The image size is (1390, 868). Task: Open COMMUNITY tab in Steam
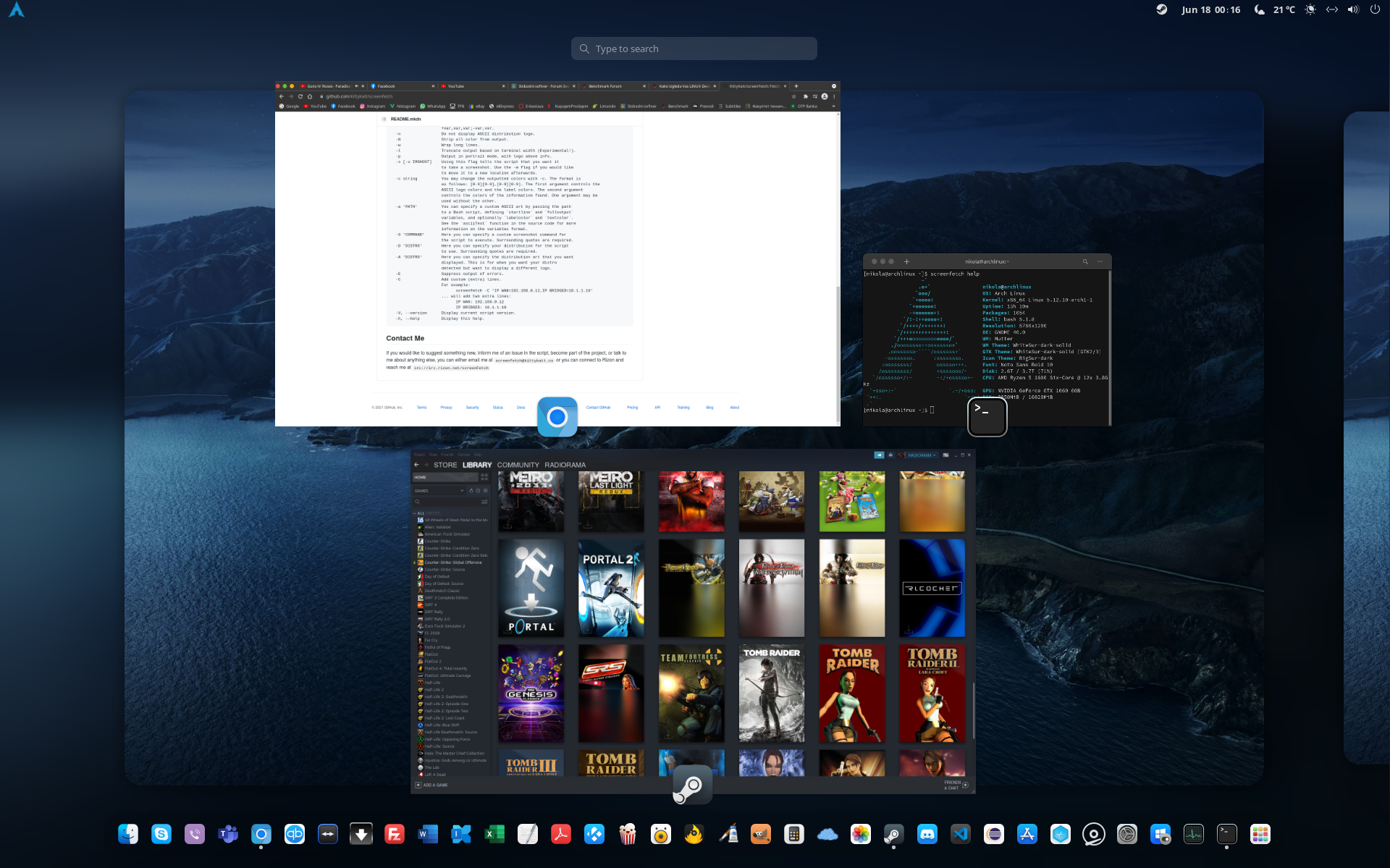[518, 465]
